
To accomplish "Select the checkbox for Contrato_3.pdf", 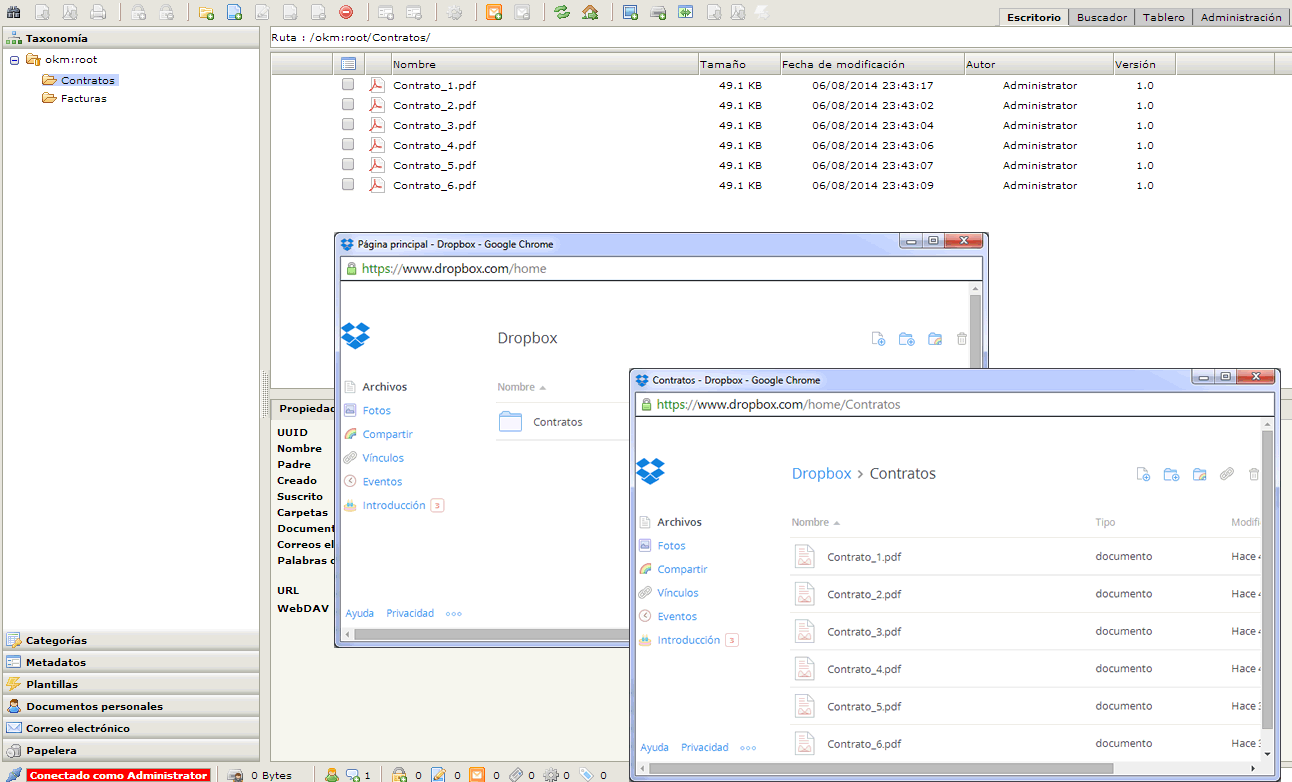I will click(x=348, y=125).
